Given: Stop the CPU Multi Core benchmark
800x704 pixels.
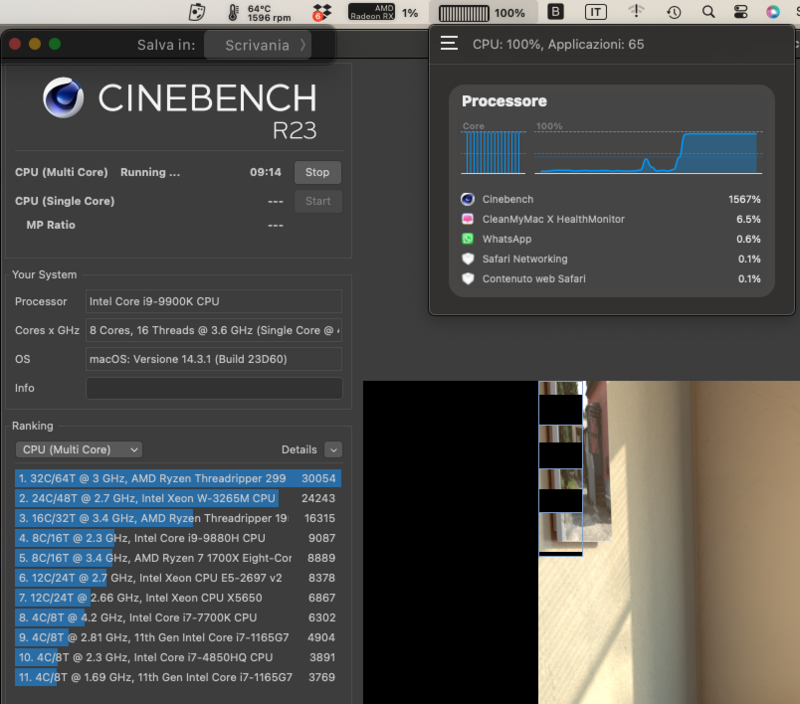Looking at the screenshot, I should click(317, 172).
